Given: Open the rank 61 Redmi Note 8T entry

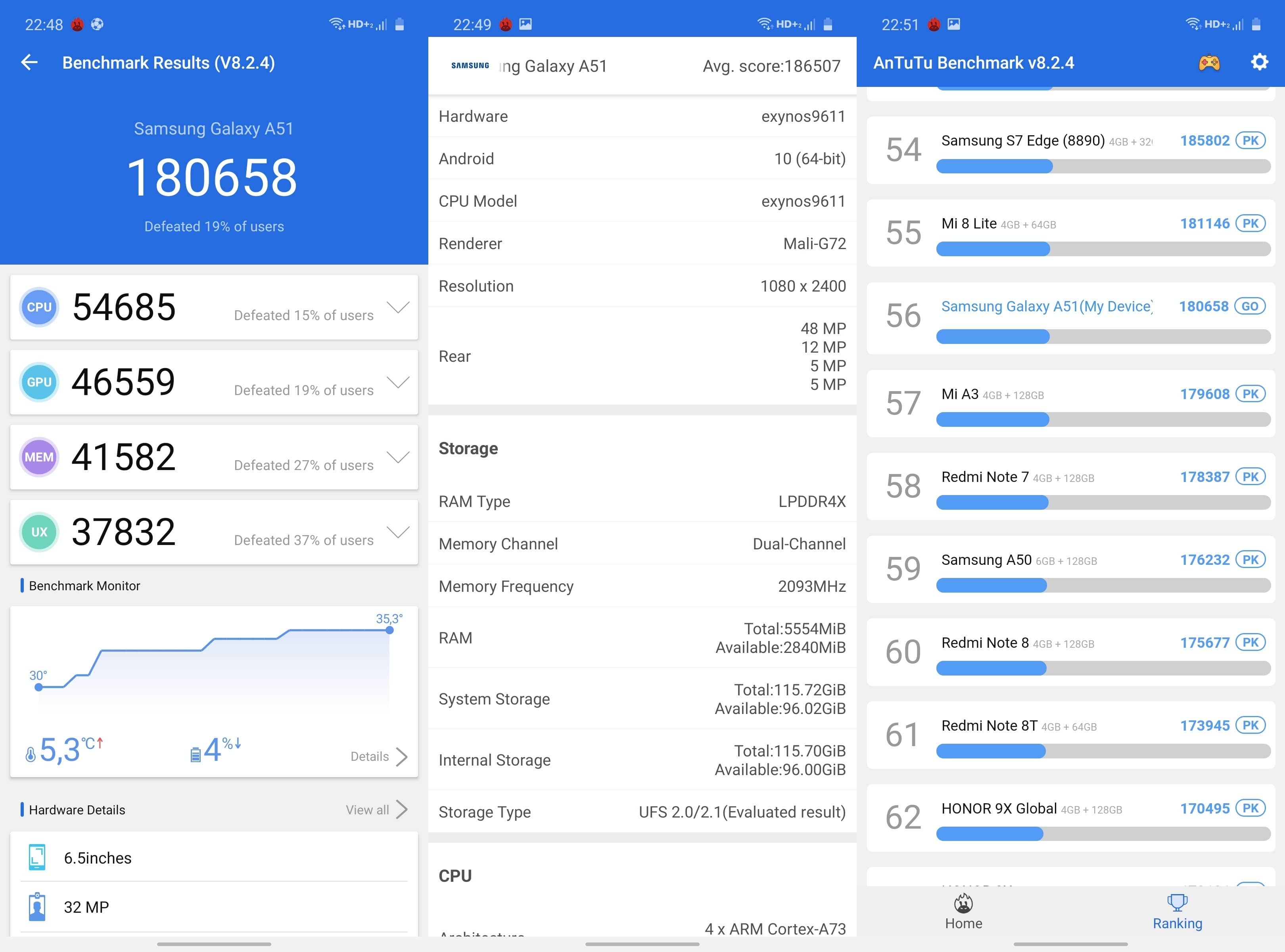Looking at the screenshot, I should click(x=1071, y=735).
